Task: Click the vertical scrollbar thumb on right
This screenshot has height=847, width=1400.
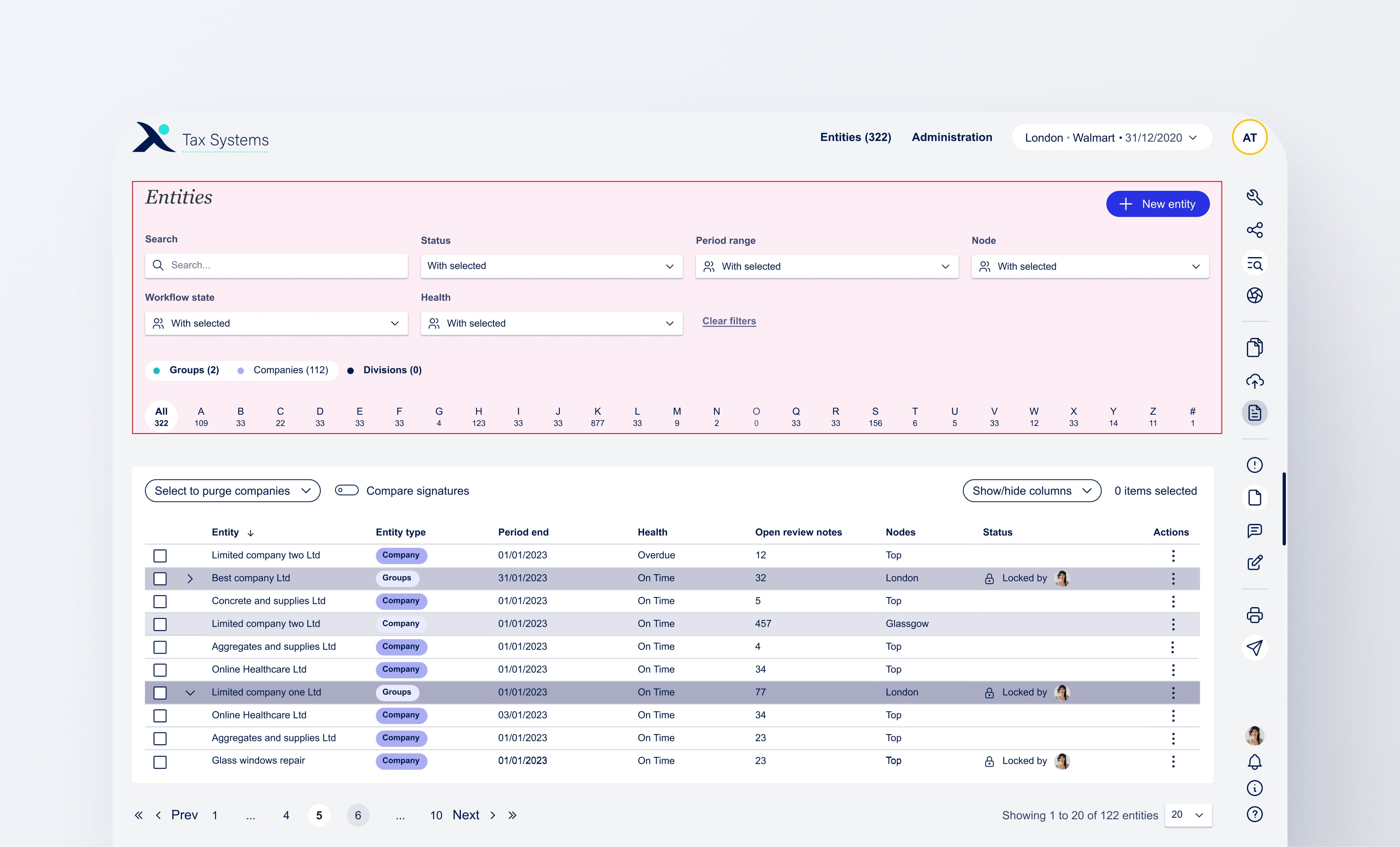Action: tap(1283, 508)
